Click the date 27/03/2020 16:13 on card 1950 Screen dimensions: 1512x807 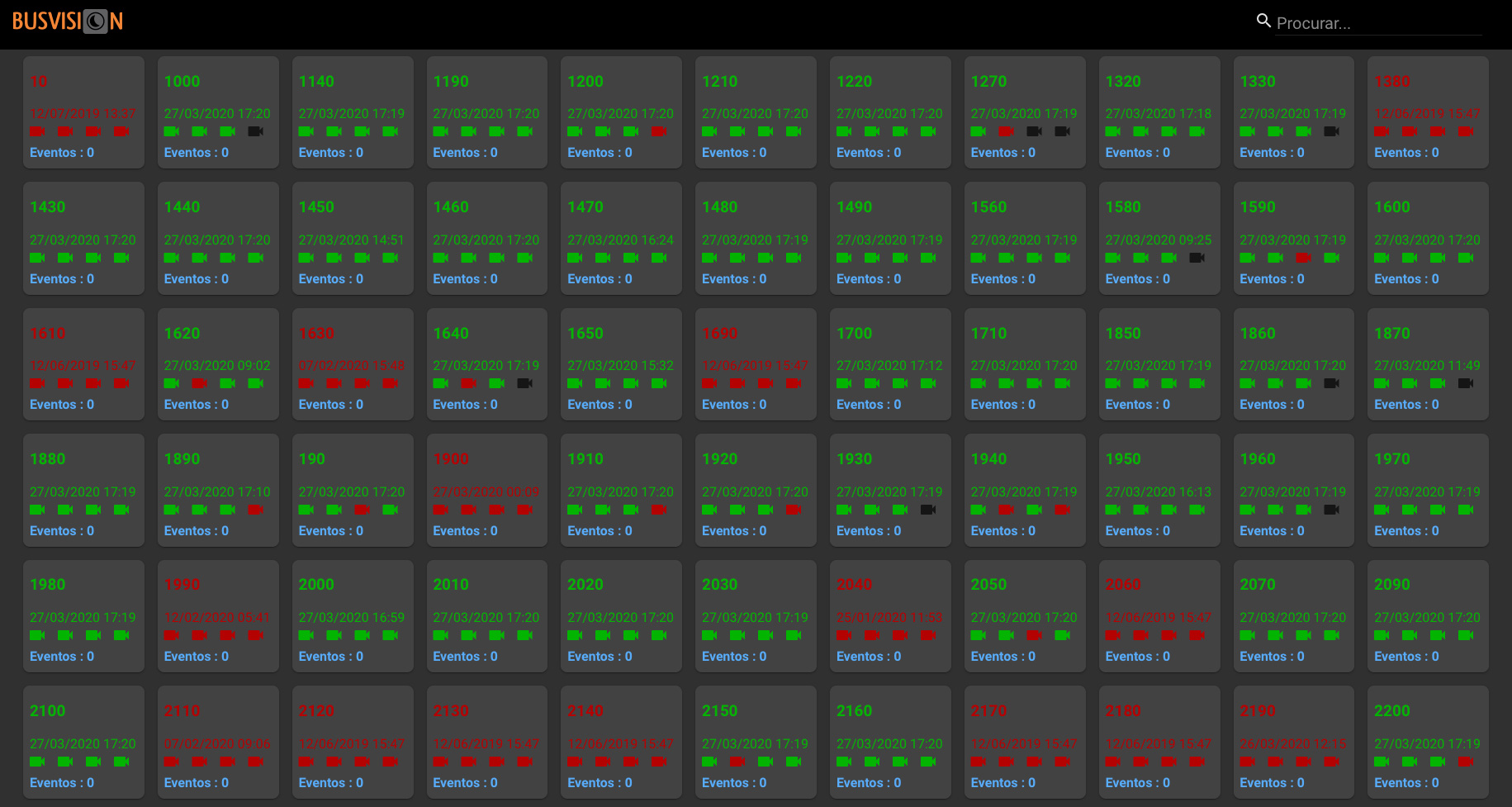[x=1159, y=491]
